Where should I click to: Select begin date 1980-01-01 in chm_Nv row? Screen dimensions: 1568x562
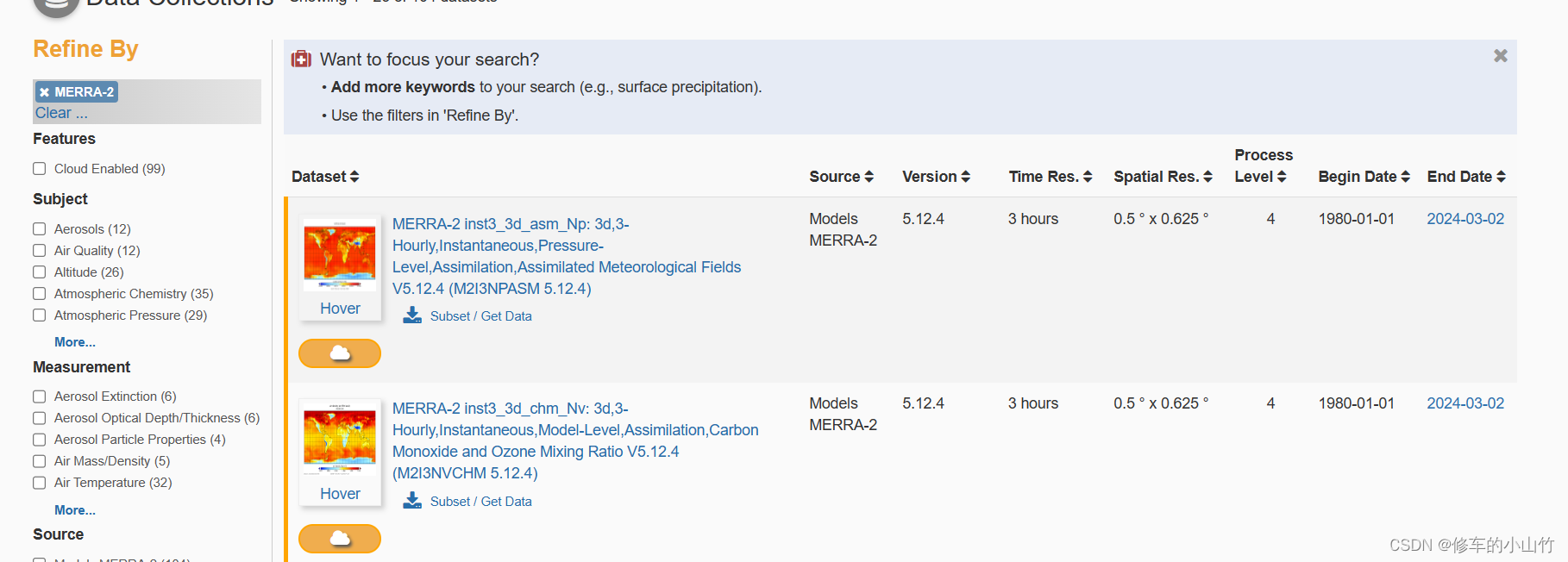pyautogui.click(x=1356, y=403)
